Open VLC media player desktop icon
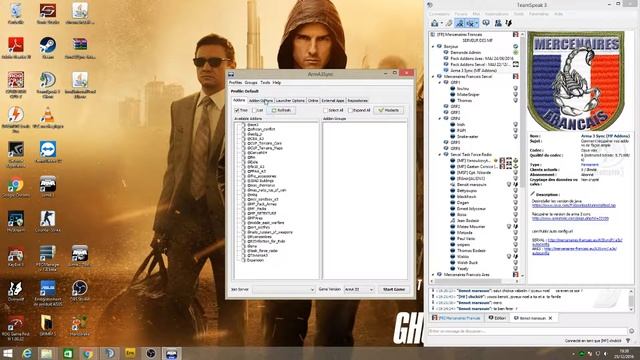 click(48, 118)
